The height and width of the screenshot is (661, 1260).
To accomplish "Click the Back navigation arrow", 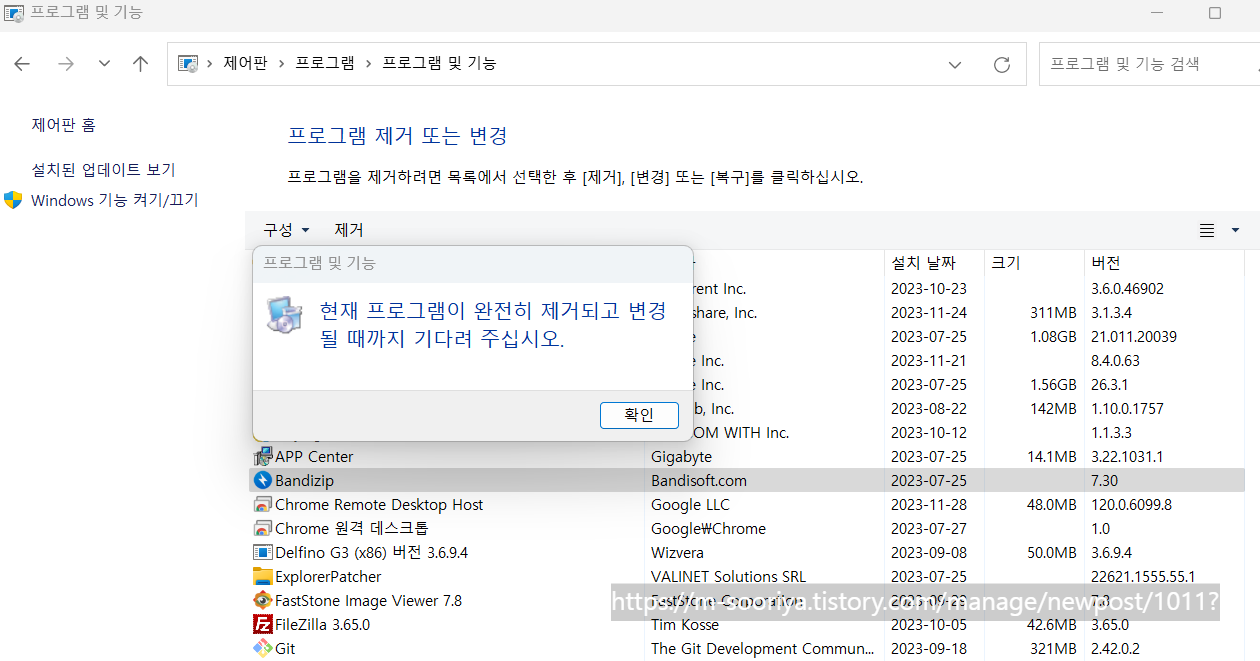I will (x=22, y=64).
